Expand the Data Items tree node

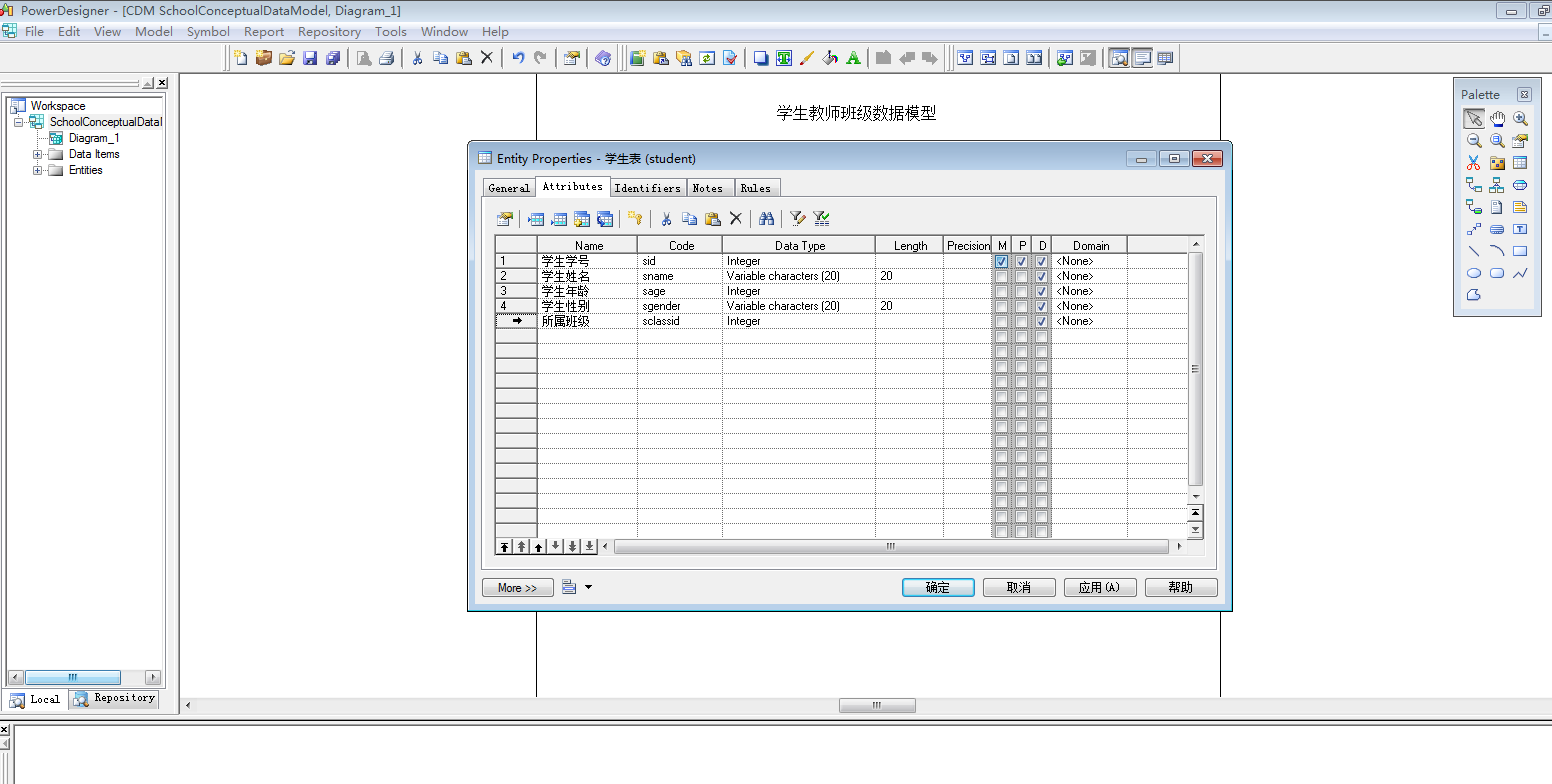pyautogui.click(x=38, y=154)
